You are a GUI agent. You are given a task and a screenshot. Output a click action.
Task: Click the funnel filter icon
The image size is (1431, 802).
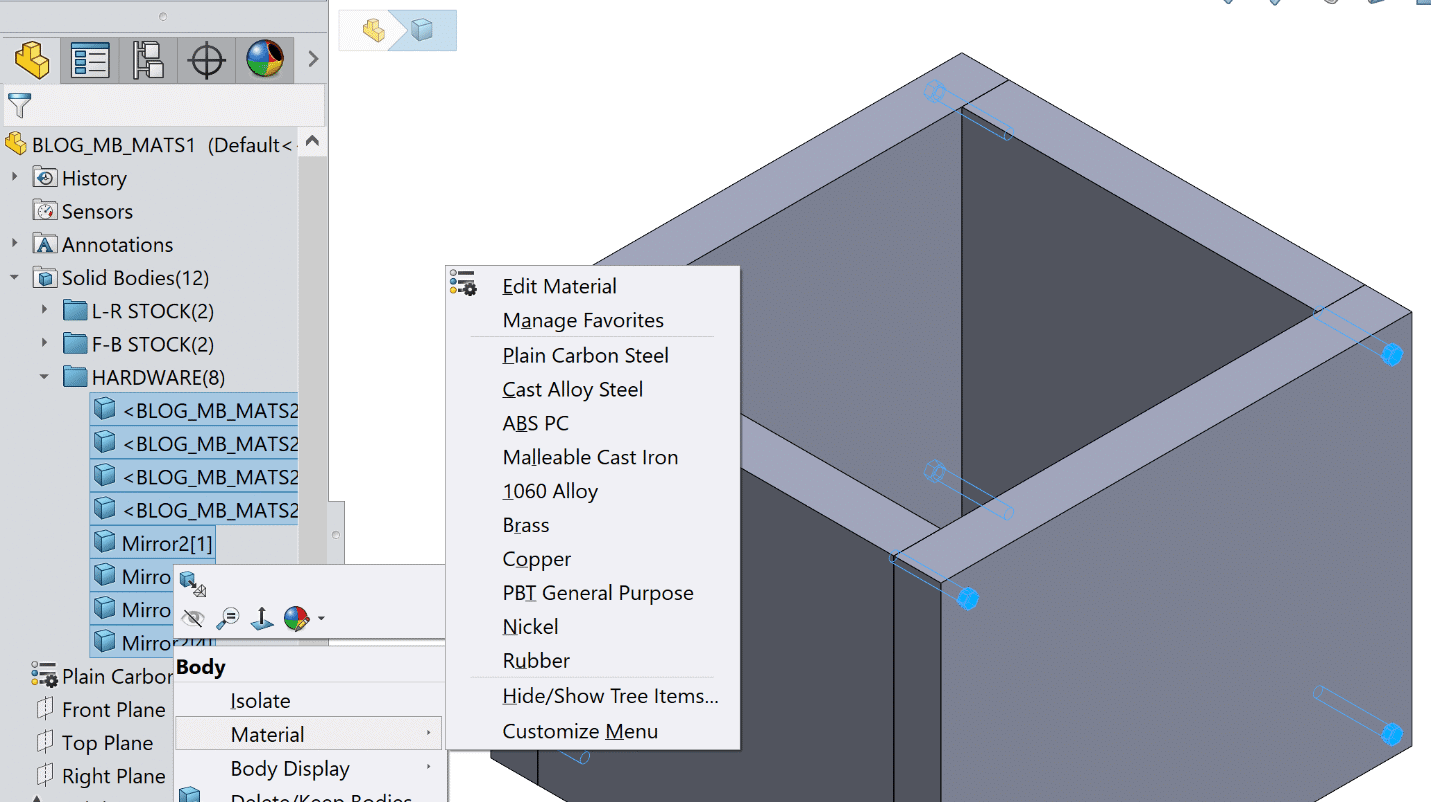tap(19, 105)
